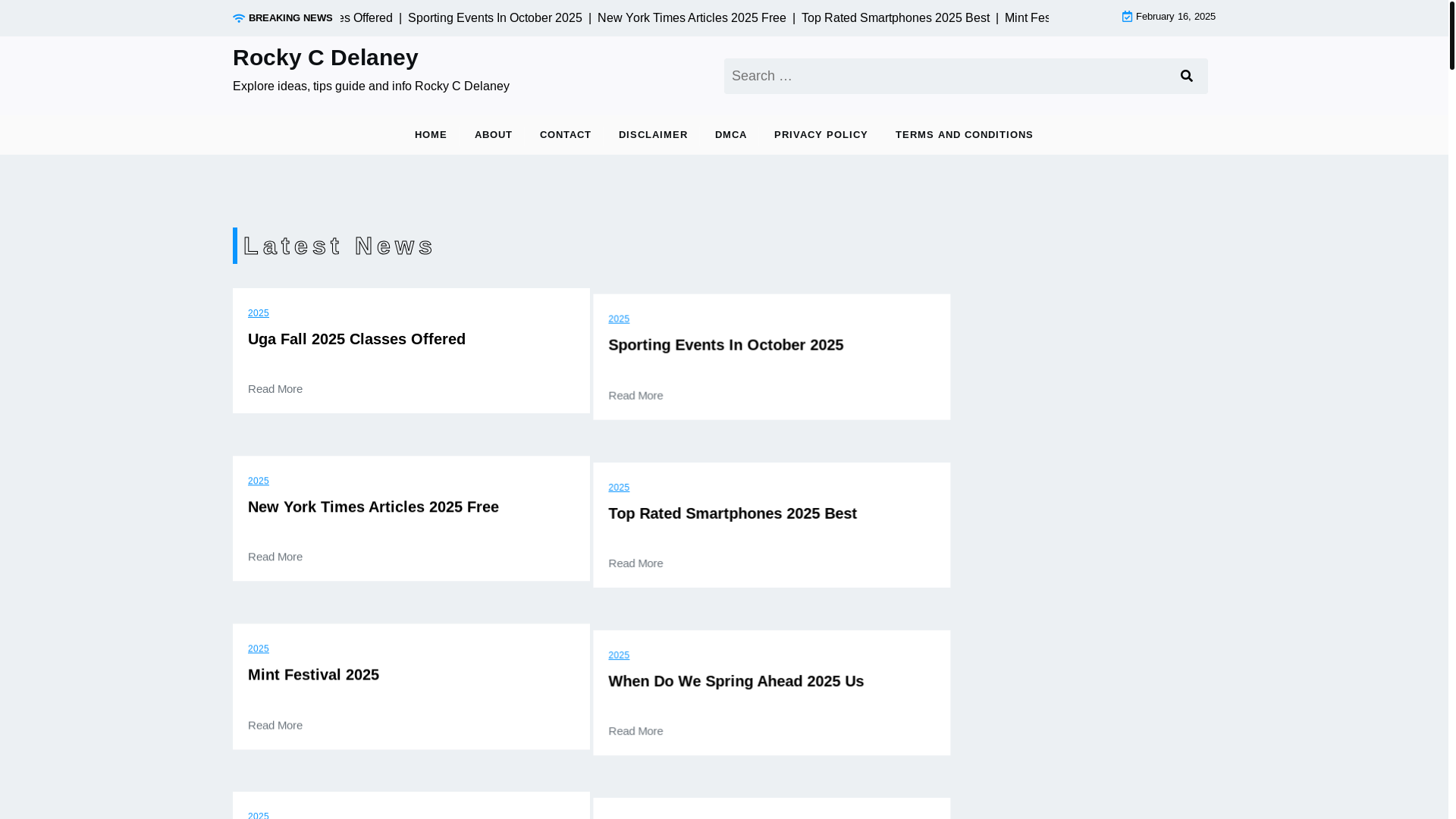Click Read More under Sporting Events In October
1456x819 pixels.
tap(635, 396)
